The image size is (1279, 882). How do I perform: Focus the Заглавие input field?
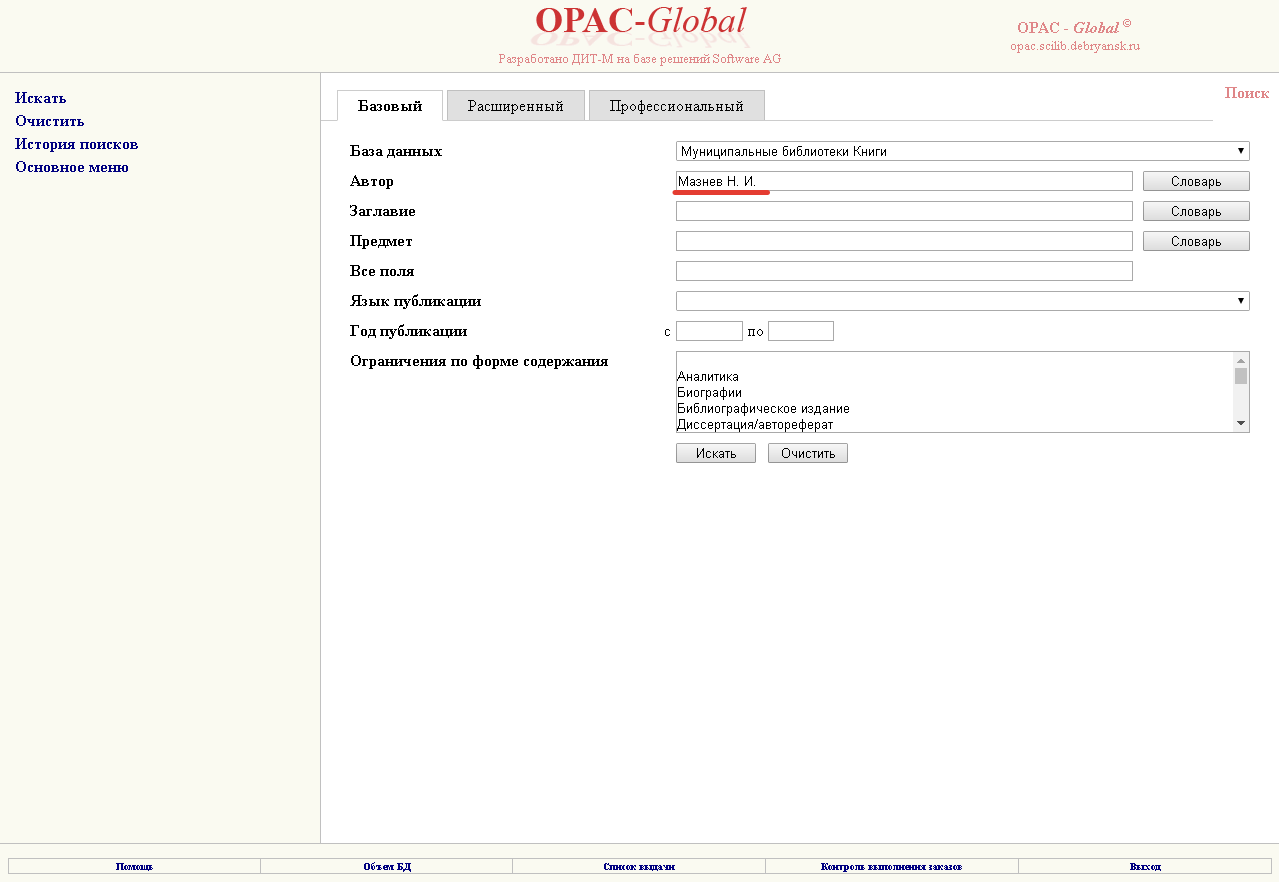(x=904, y=211)
